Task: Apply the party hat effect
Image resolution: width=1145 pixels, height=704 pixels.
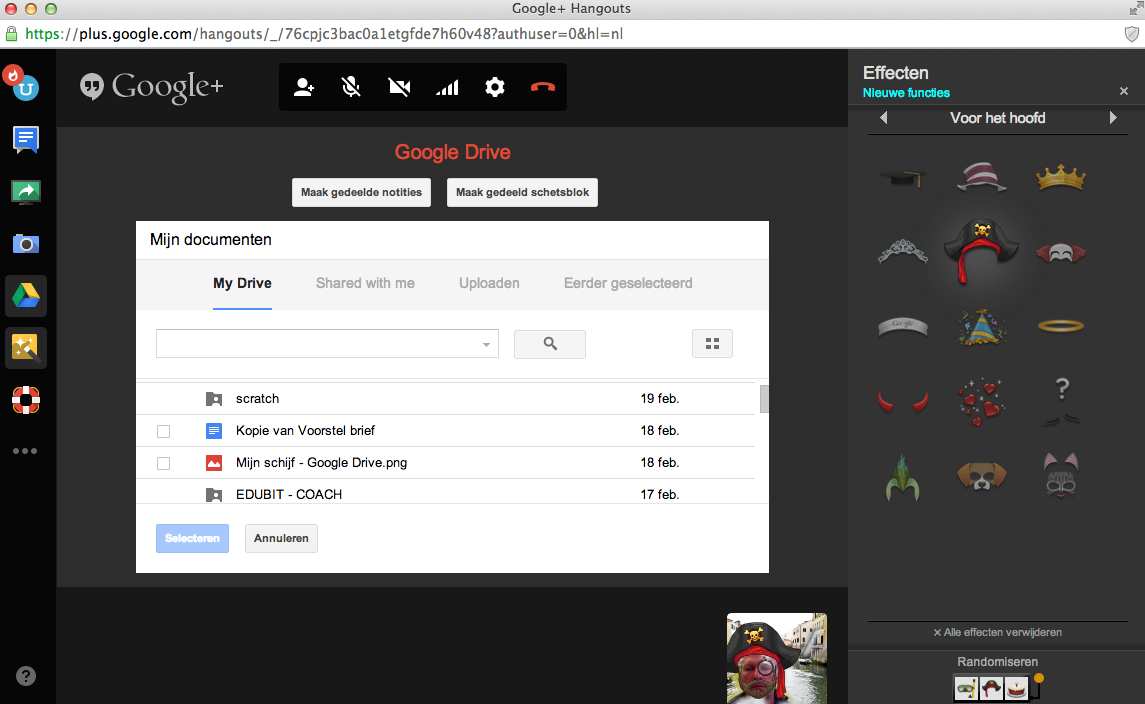Action: pyautogui.click(x=981, y=326)
